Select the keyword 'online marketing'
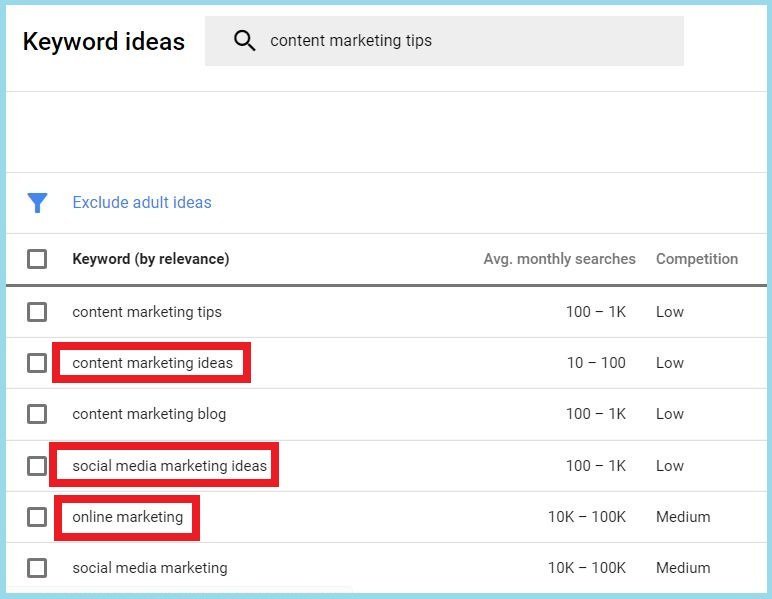The width and height of the screenshot is (772, 599). click(128, 517)
